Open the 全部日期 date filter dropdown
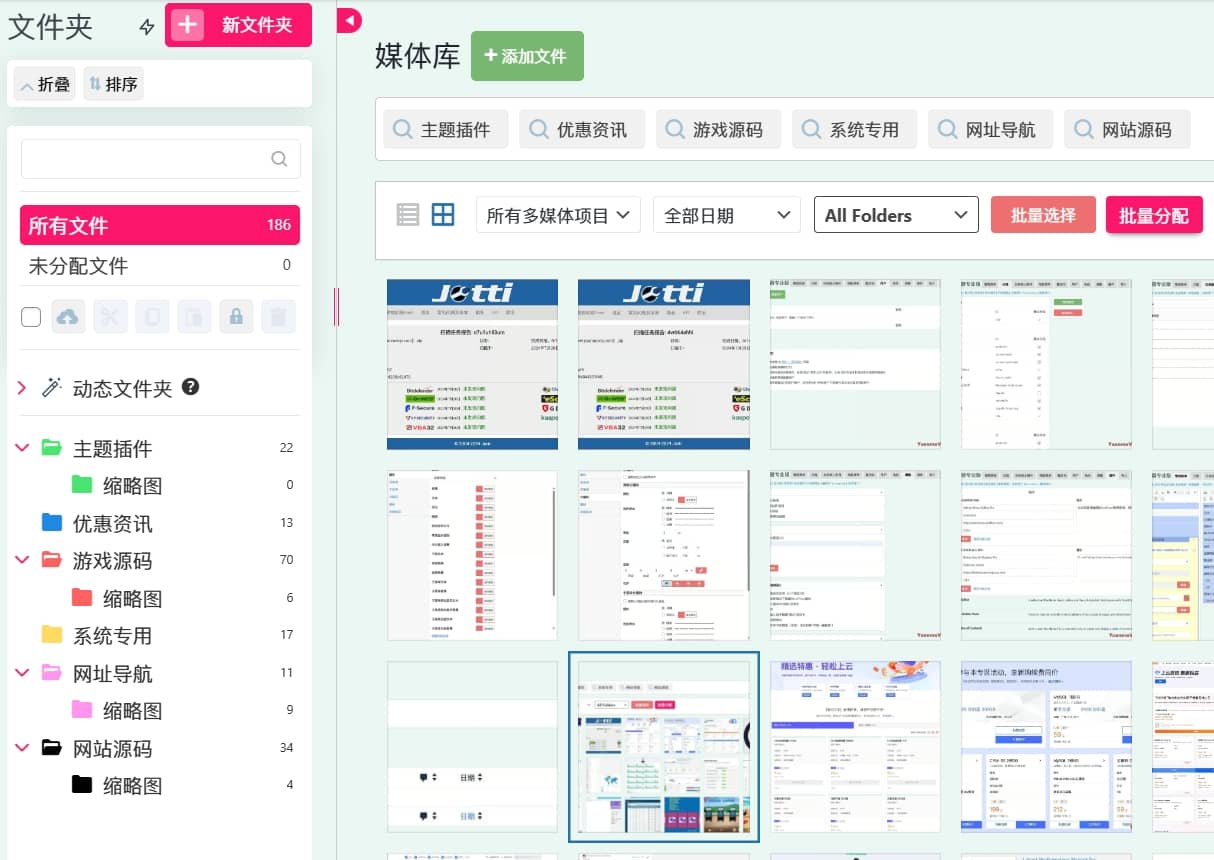 [726, 215]
